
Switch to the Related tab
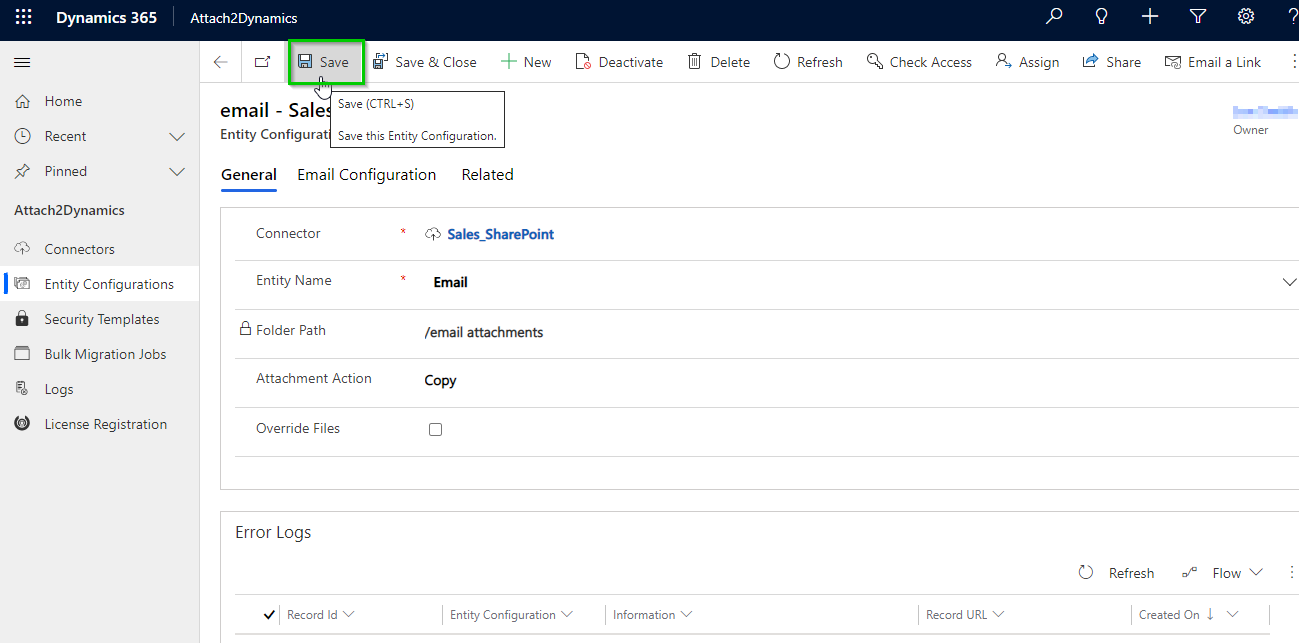tap(487, 175)
